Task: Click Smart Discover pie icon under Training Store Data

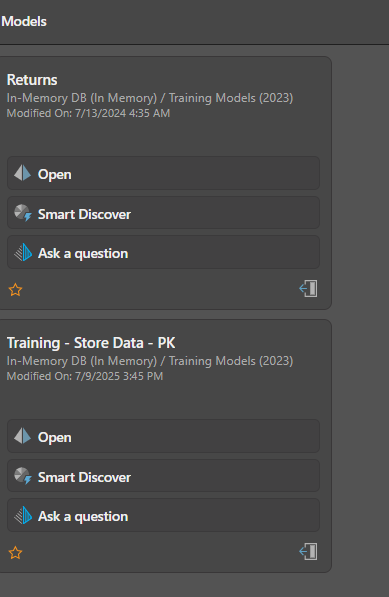Action: [x=22, y=476]
